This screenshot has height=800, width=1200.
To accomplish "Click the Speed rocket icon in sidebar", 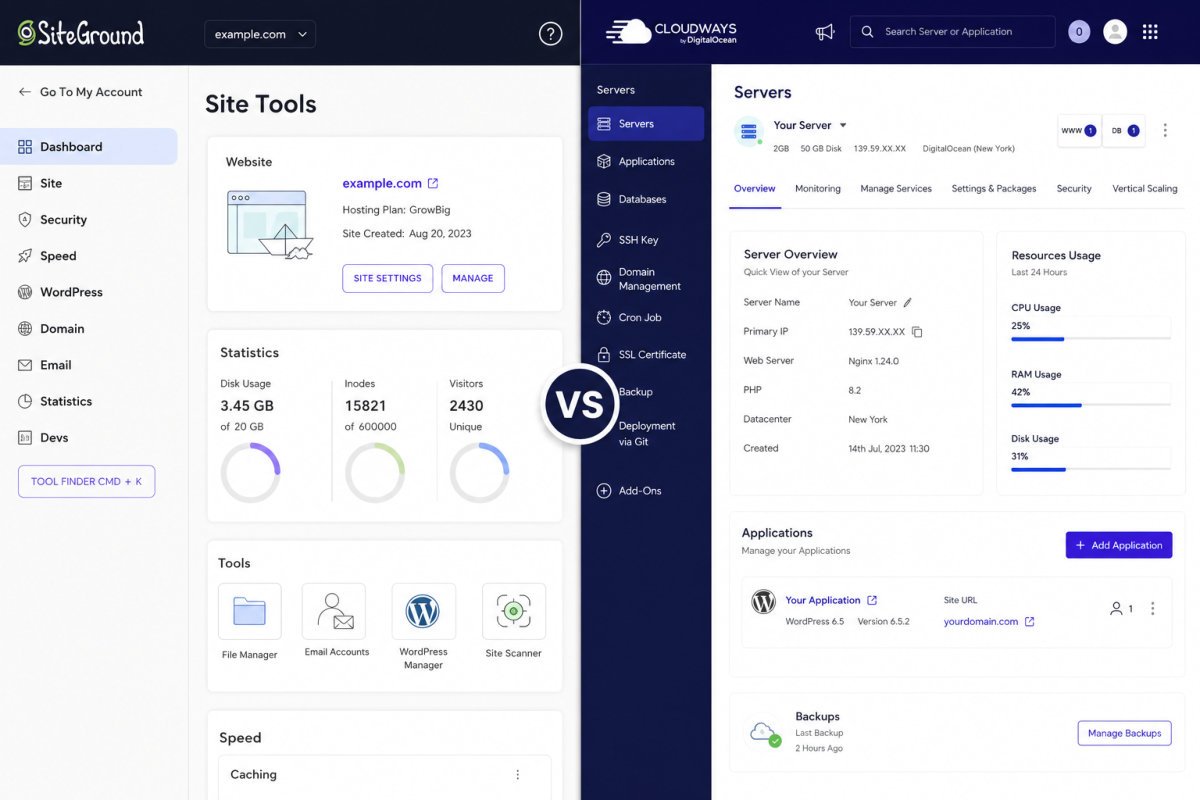I will coord(25,256).
